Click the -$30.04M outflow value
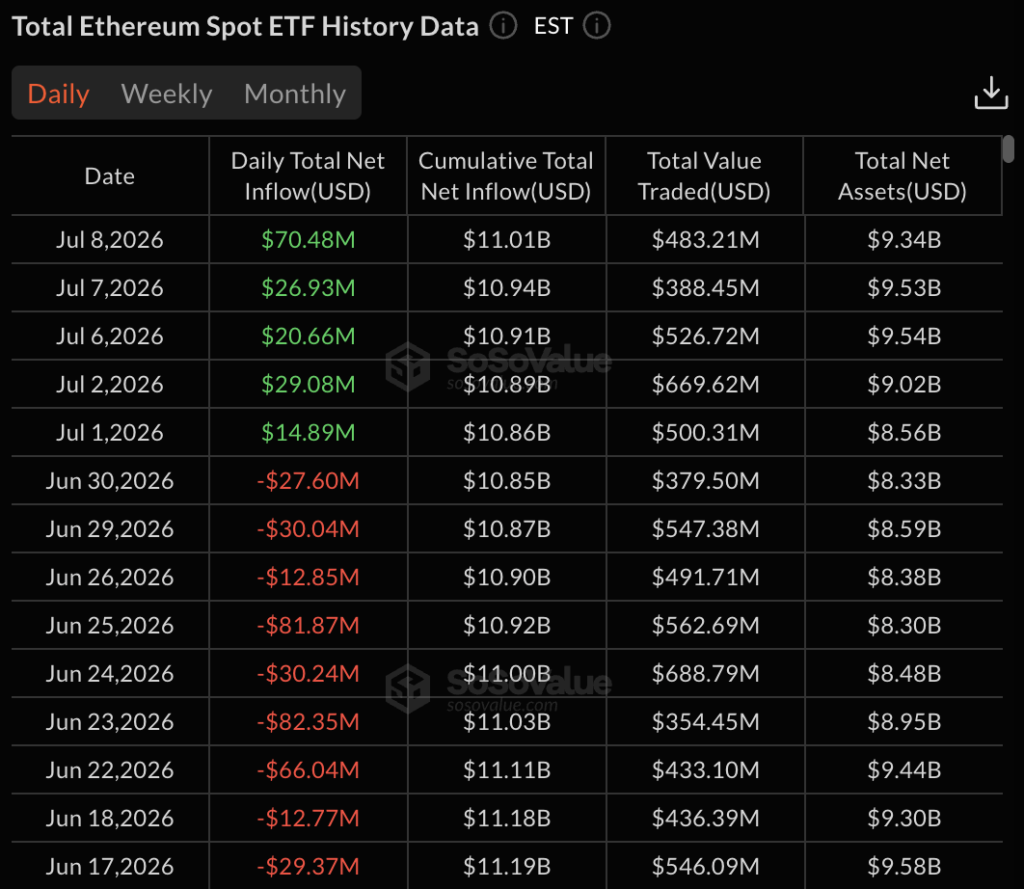This screenshot has height=889, width=1024. coord(308,529)
